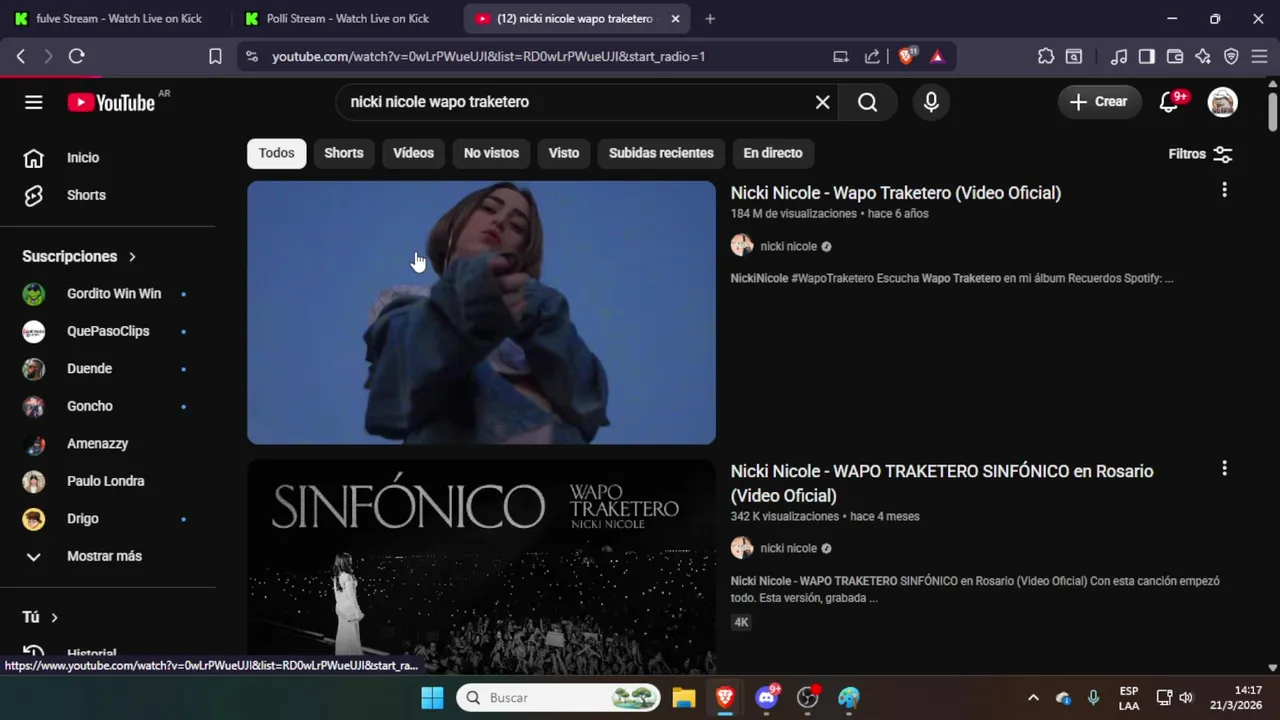Open a new browser tab

coord(710,19)
